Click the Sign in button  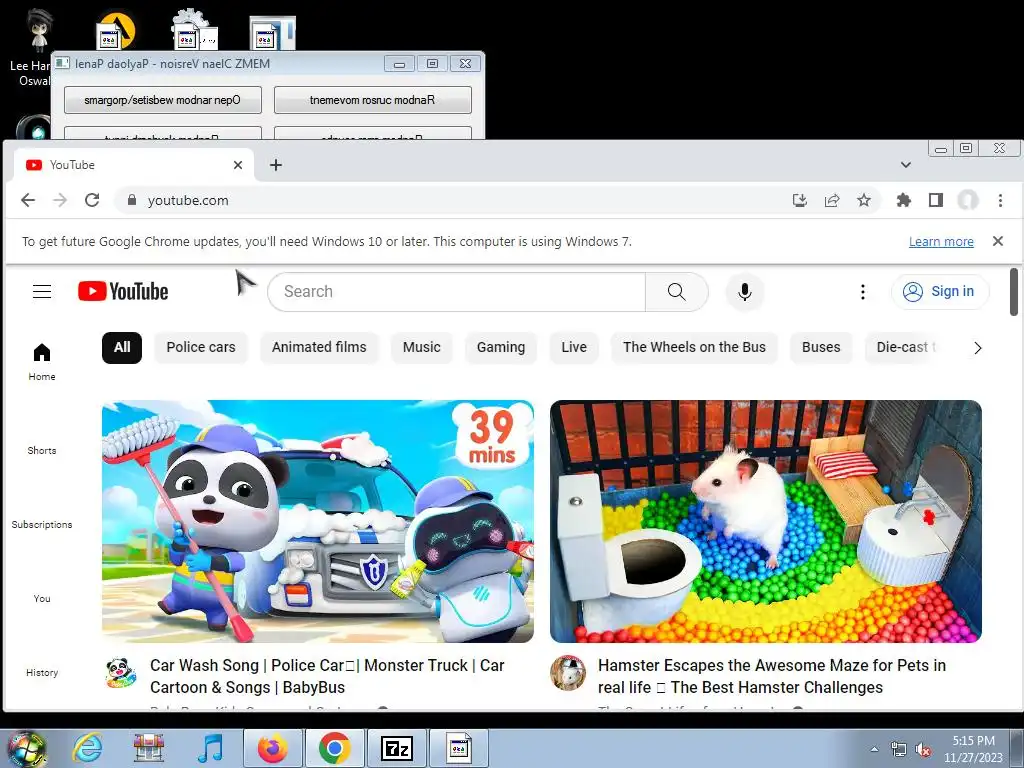(x=940, y=291)
